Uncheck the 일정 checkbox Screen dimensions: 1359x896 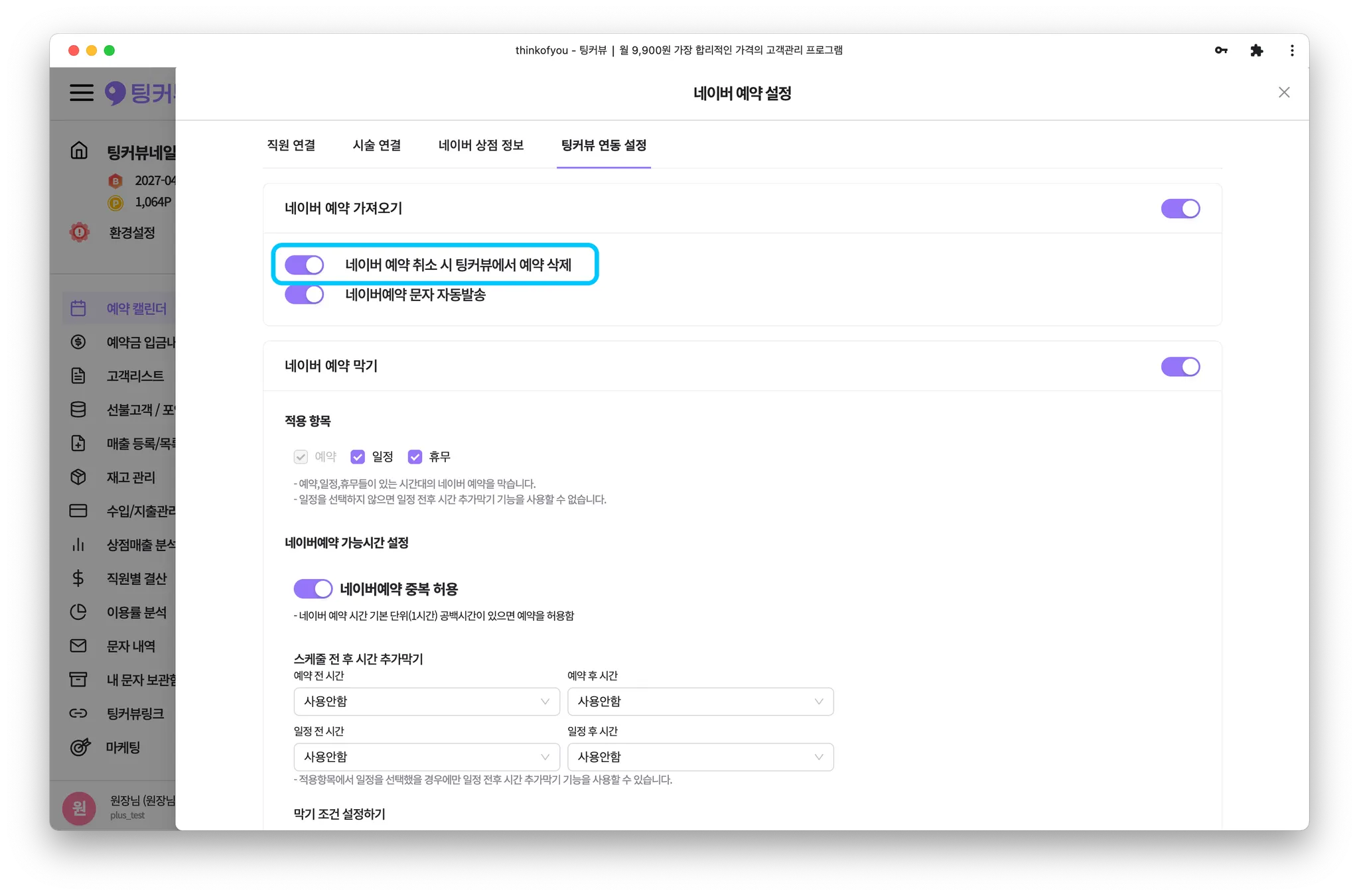[x=358, y=457]
